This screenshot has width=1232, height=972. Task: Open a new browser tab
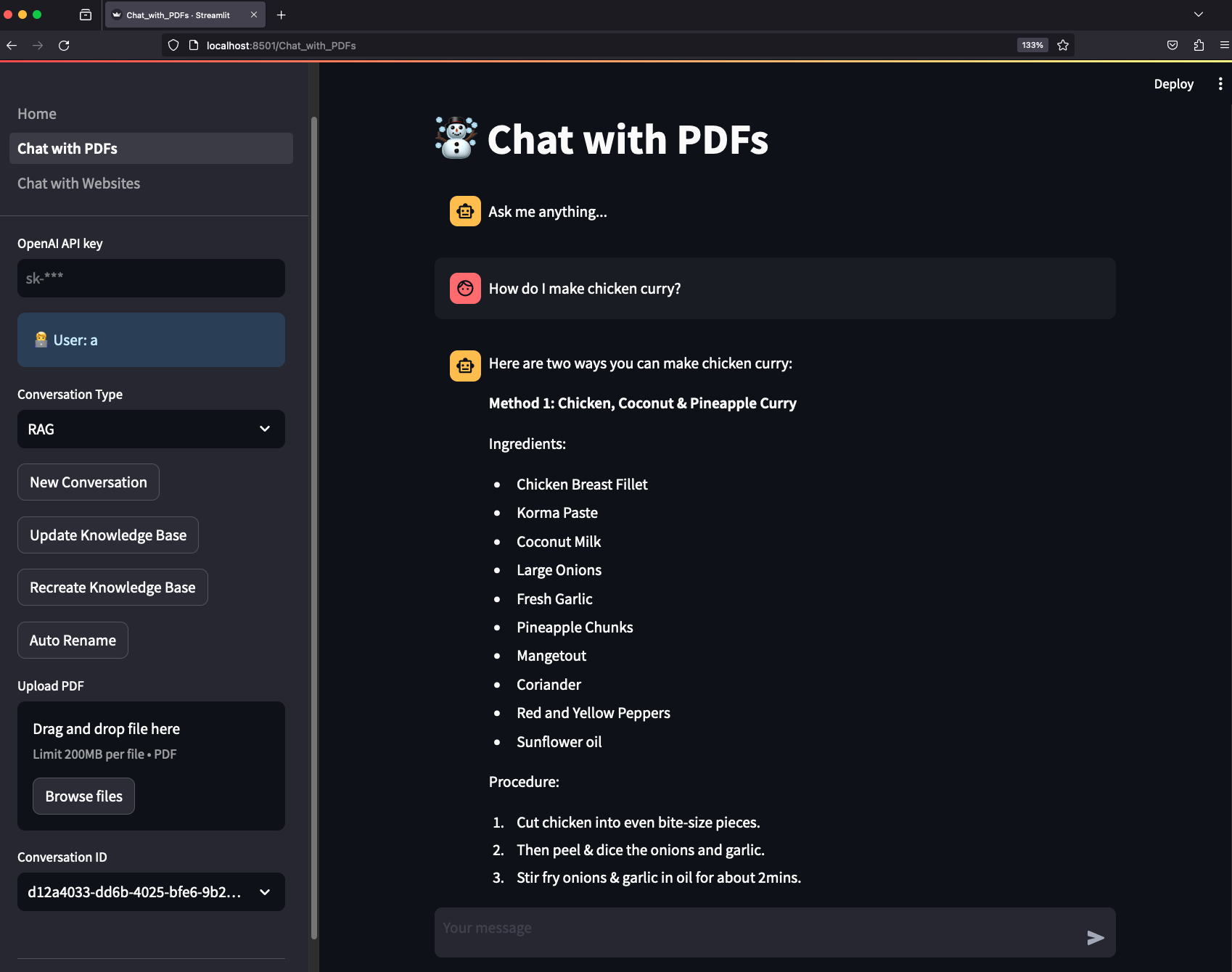[x=281, y=15]
